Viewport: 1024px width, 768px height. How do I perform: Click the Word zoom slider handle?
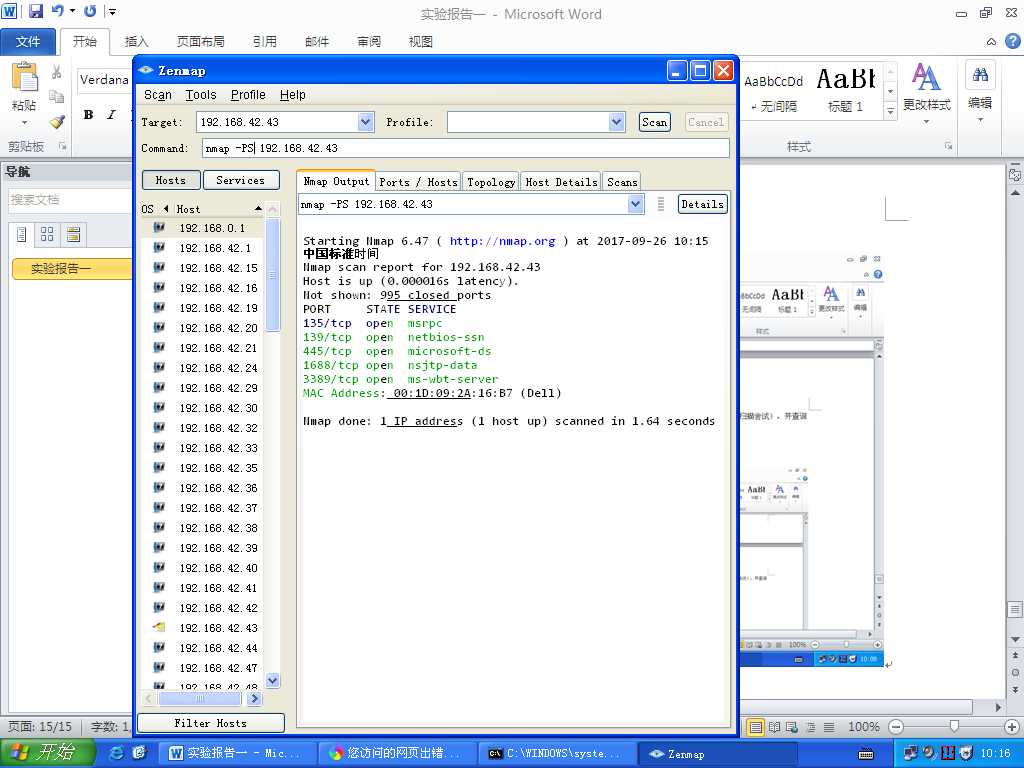point(954,727)
